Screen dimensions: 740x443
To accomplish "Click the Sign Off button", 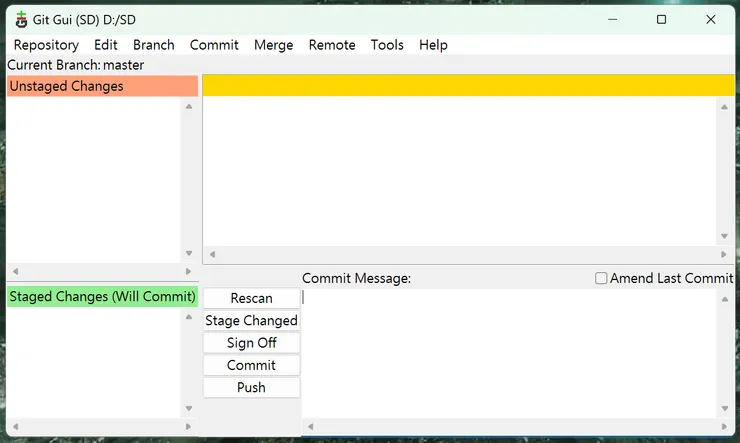I will pos(252,343).
